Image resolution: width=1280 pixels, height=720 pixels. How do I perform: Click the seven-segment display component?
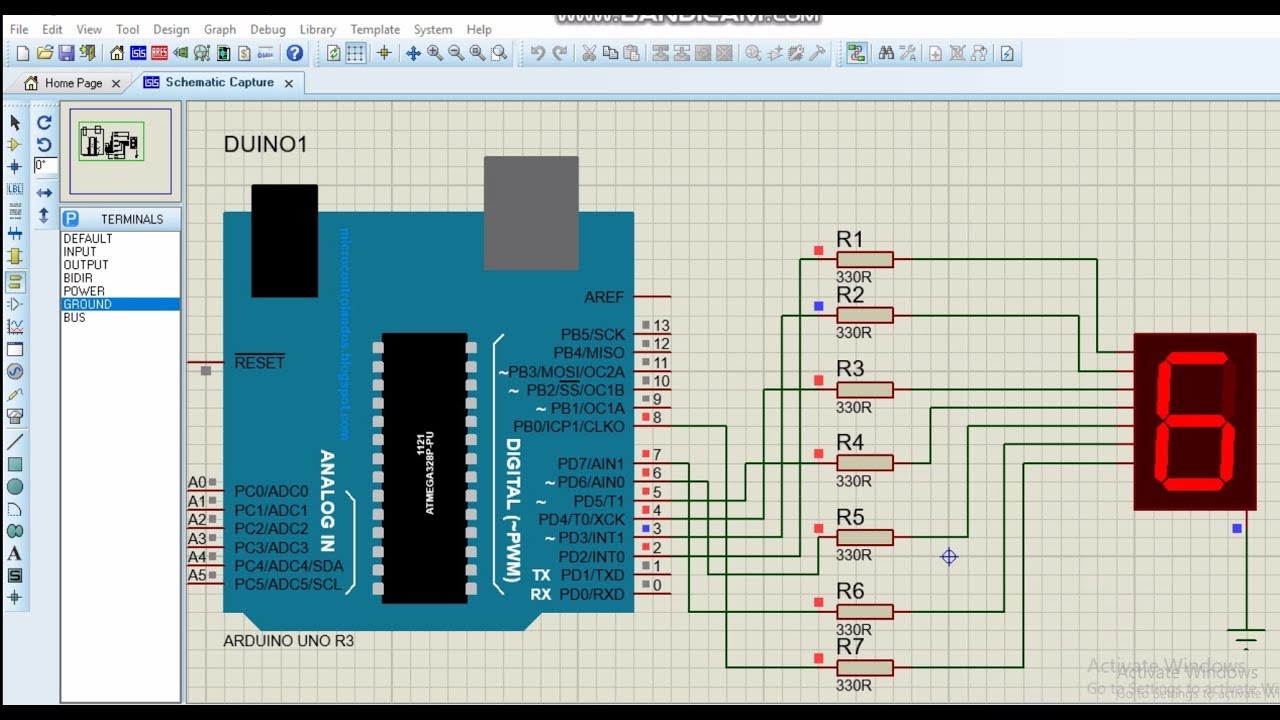click(x=1195, y=421)
